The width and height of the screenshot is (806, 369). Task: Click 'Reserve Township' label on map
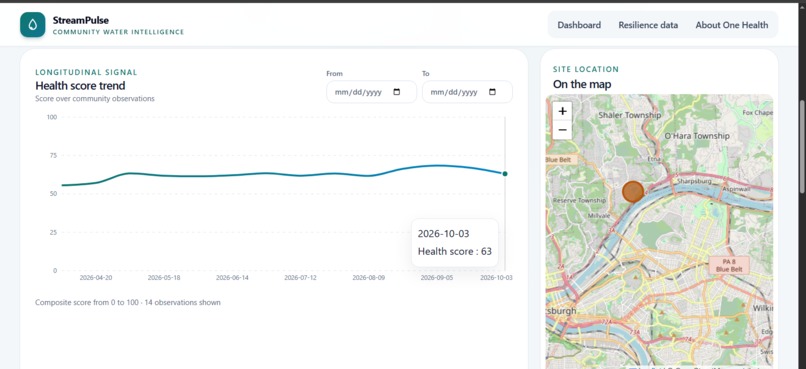[x=579, y=200]
